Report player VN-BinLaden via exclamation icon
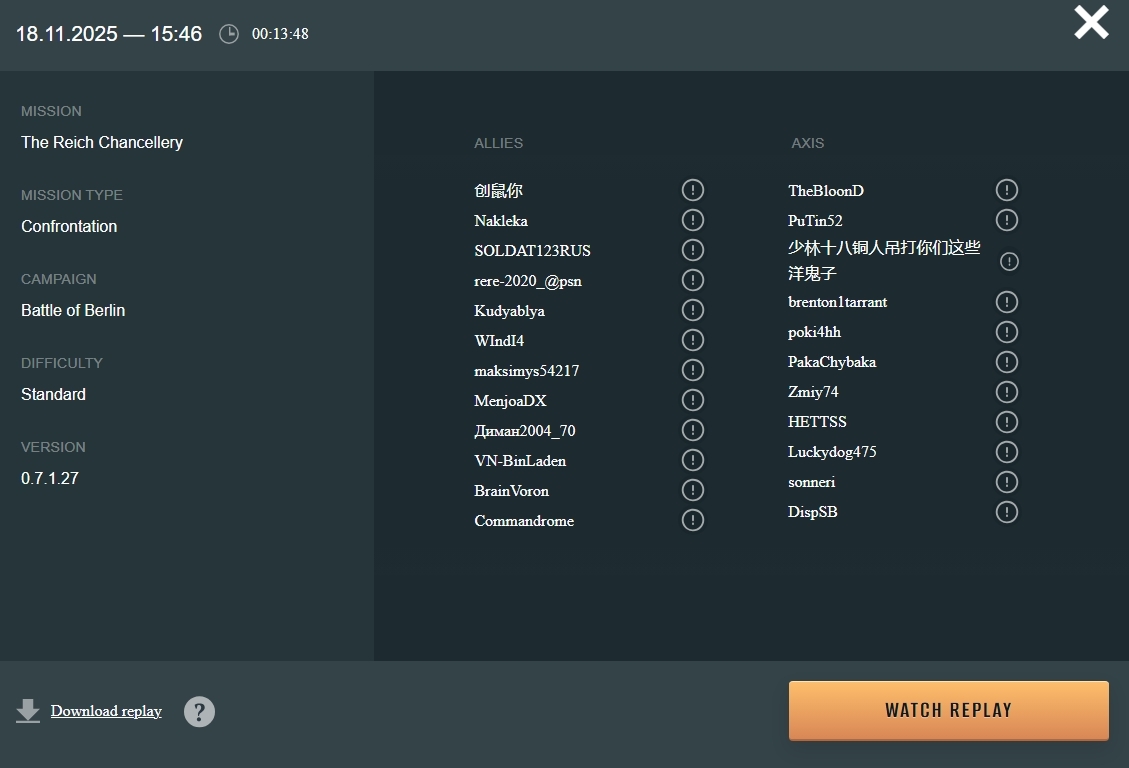Viewport: 1129px width, 768px height. click(x=692, y=460)
